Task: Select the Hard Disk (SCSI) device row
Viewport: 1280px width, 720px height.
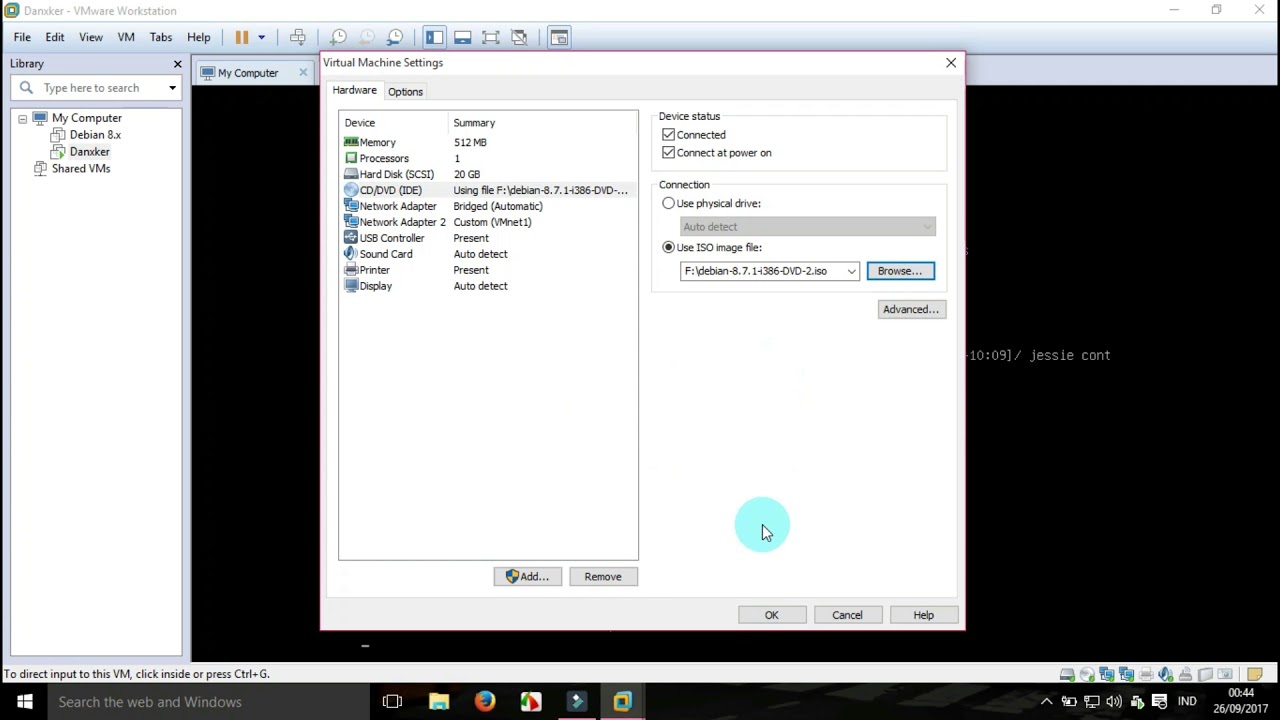Action: (488, 174)
